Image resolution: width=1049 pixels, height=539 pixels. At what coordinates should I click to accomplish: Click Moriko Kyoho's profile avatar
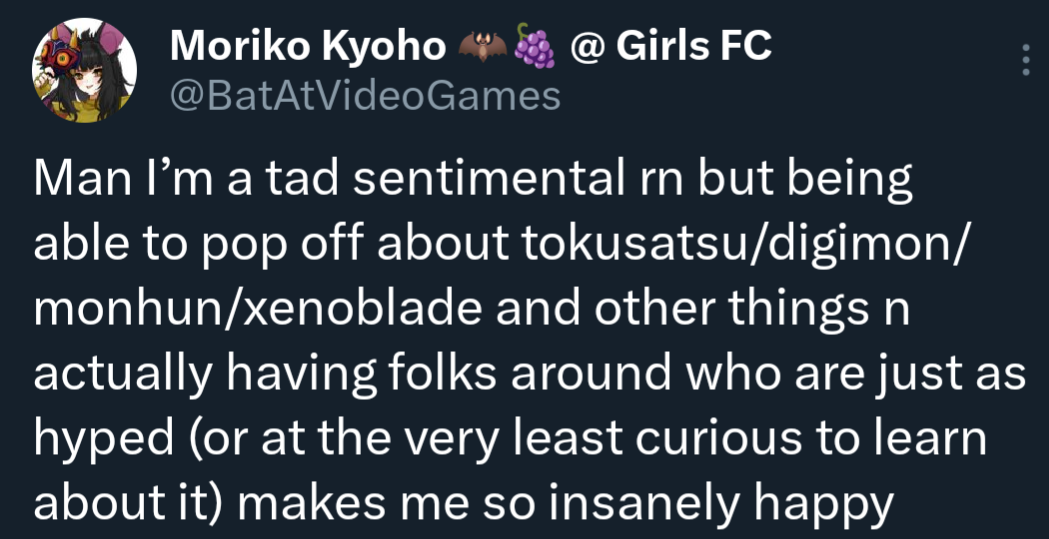pyautogui.click(x=85, y=68)
